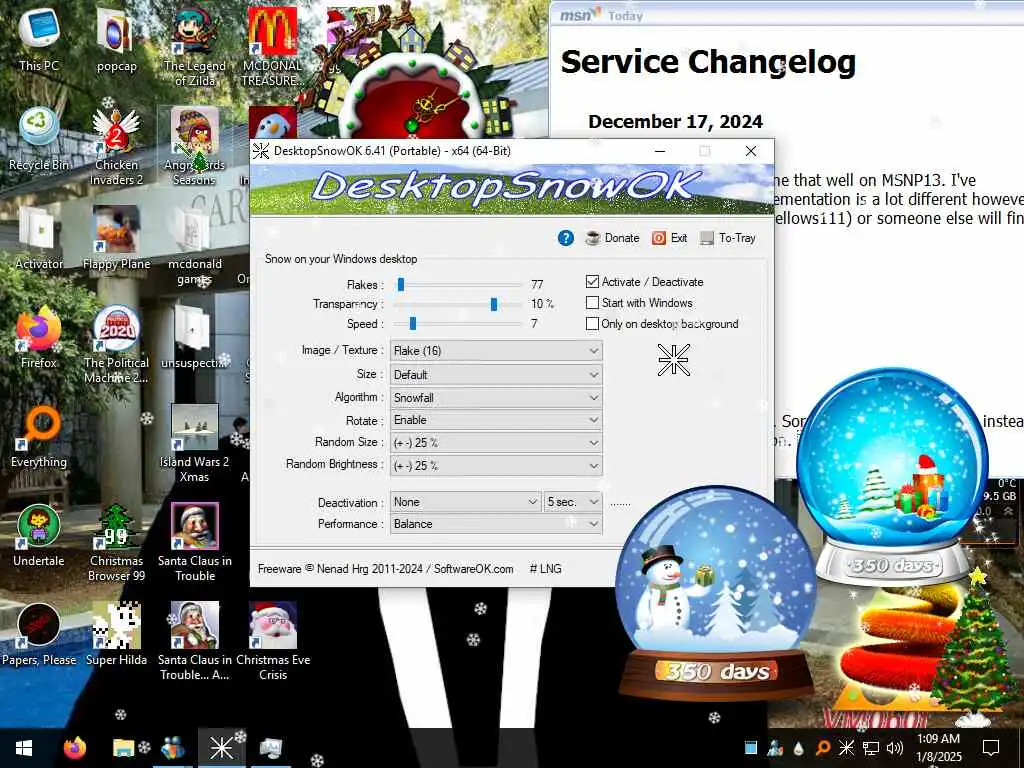Select the Chicken Invaders 2 icon
This screenshot has height=768, width=1024.
(x=116, y=146)
